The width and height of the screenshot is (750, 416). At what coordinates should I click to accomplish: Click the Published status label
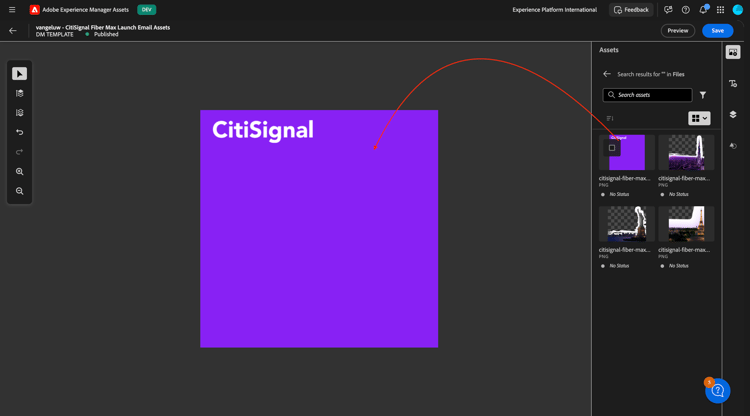point(106,34)
